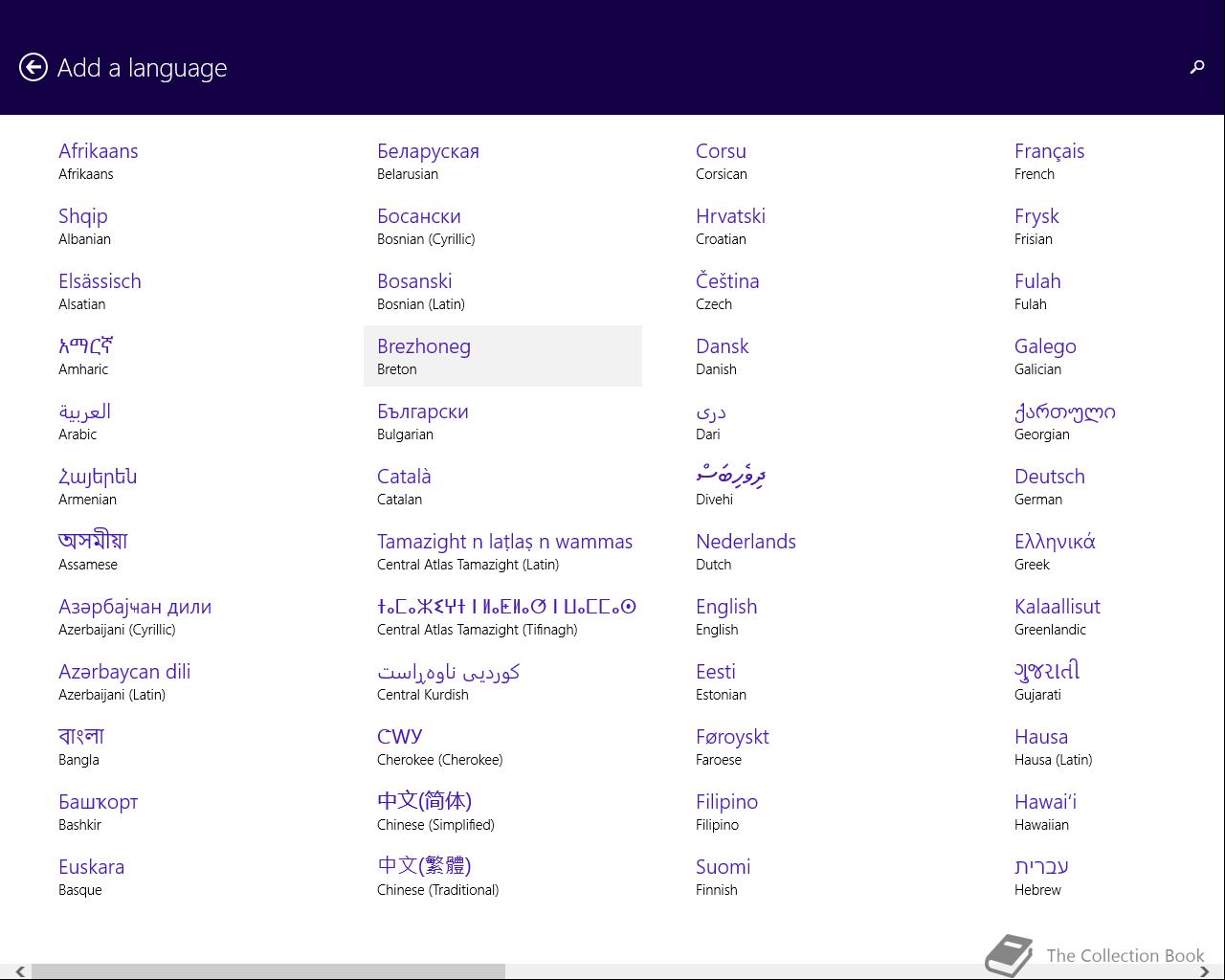Choose Hawai'i (Hawaiian)

[x=1113, y=812]
